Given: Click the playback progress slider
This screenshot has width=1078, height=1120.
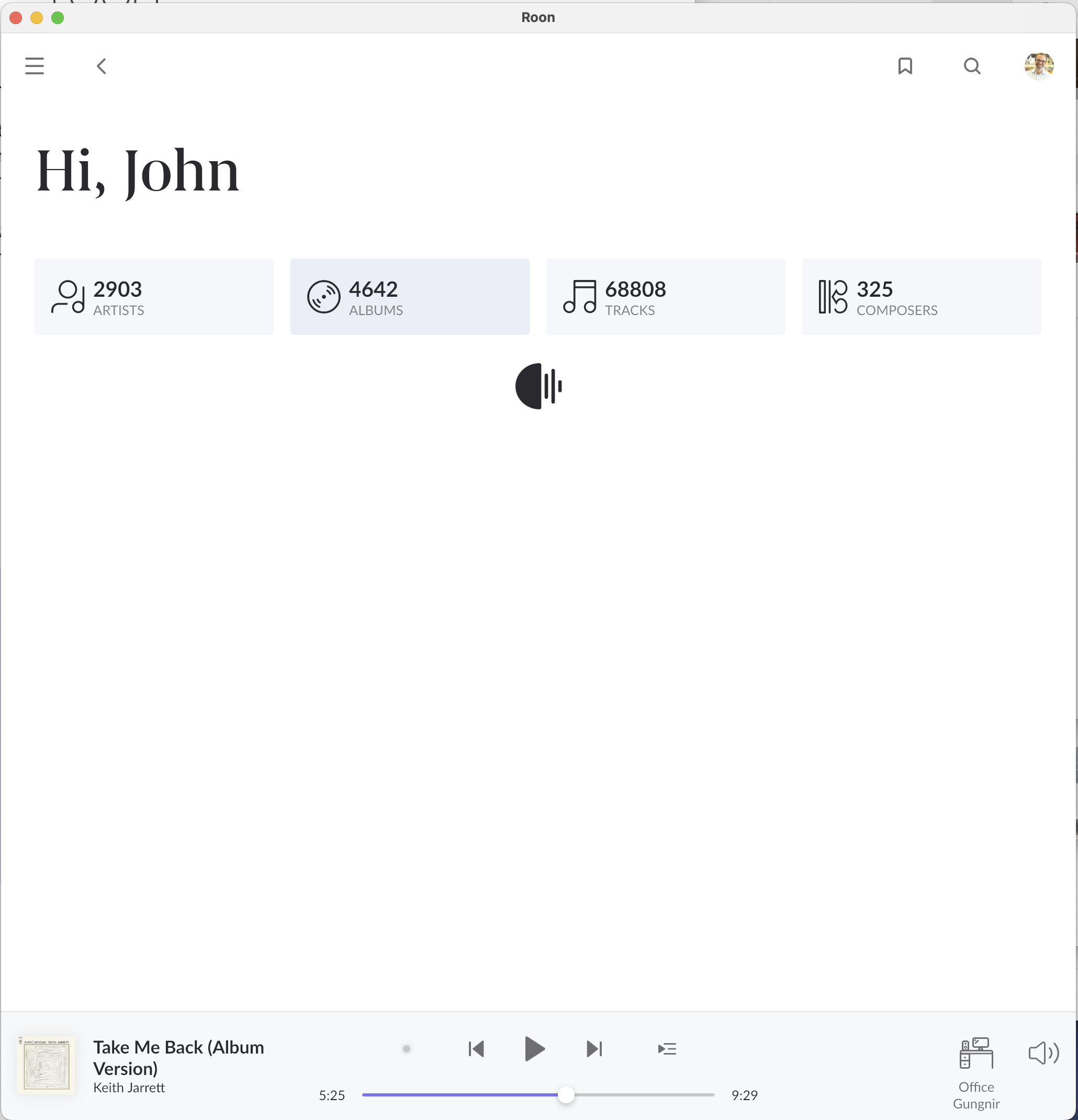Looking at the screenshot, I should (x=538, y=1095).
